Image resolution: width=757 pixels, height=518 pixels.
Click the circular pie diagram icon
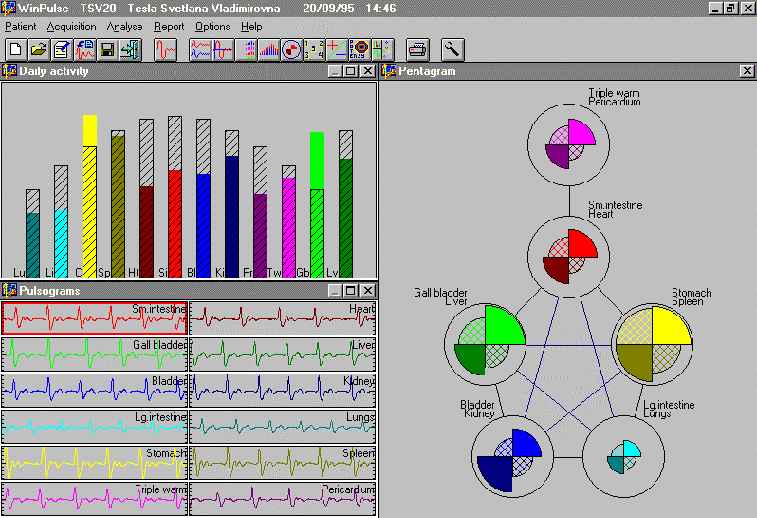[x=292, y=49]
